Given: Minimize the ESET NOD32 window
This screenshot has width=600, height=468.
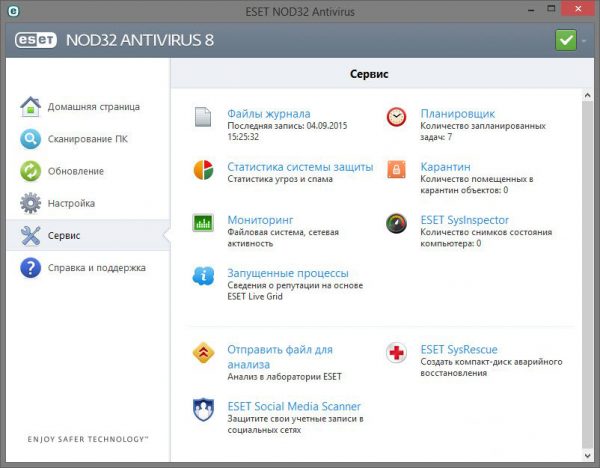Looking at the screenshot, I should 531,10.
